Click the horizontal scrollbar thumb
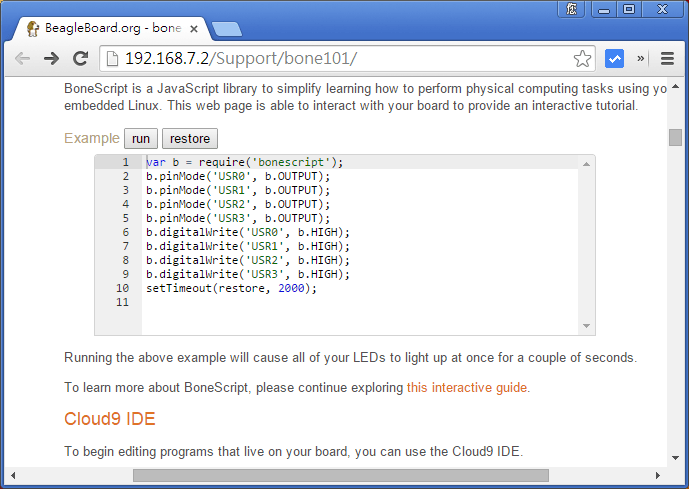 (341, 475)
